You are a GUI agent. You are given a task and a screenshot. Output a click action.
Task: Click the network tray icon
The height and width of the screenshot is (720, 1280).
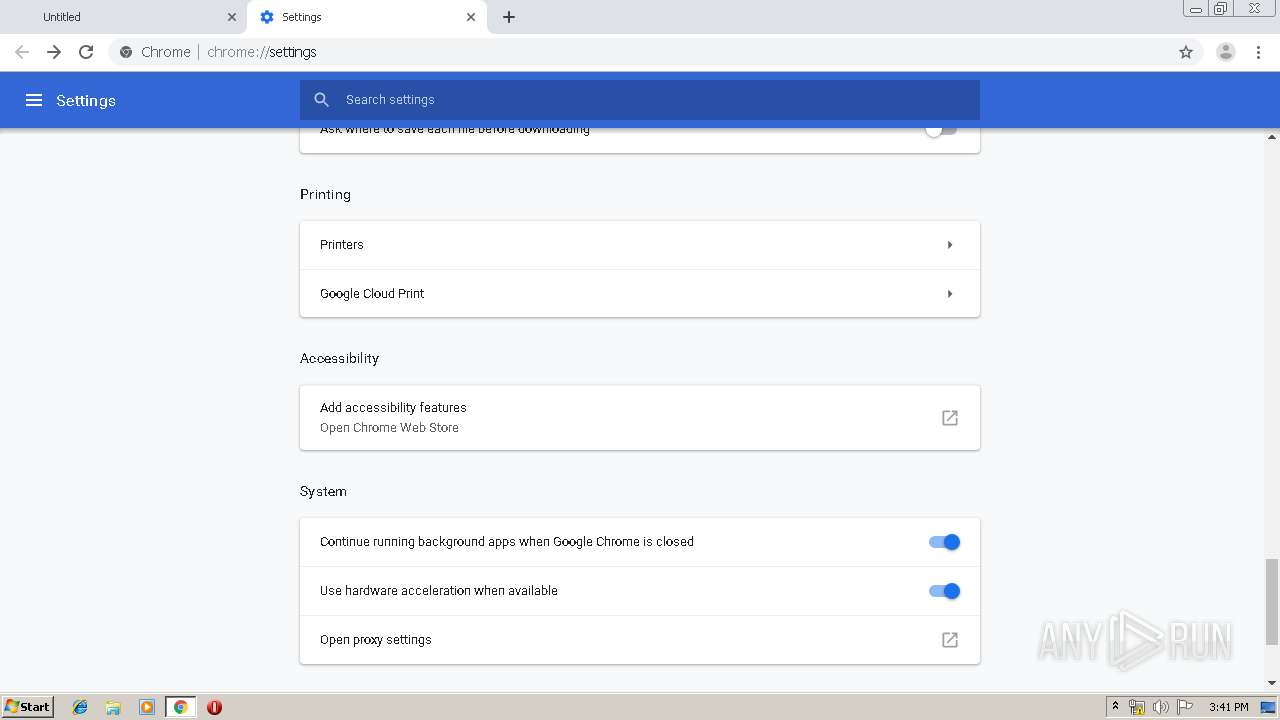(1137, 707)
